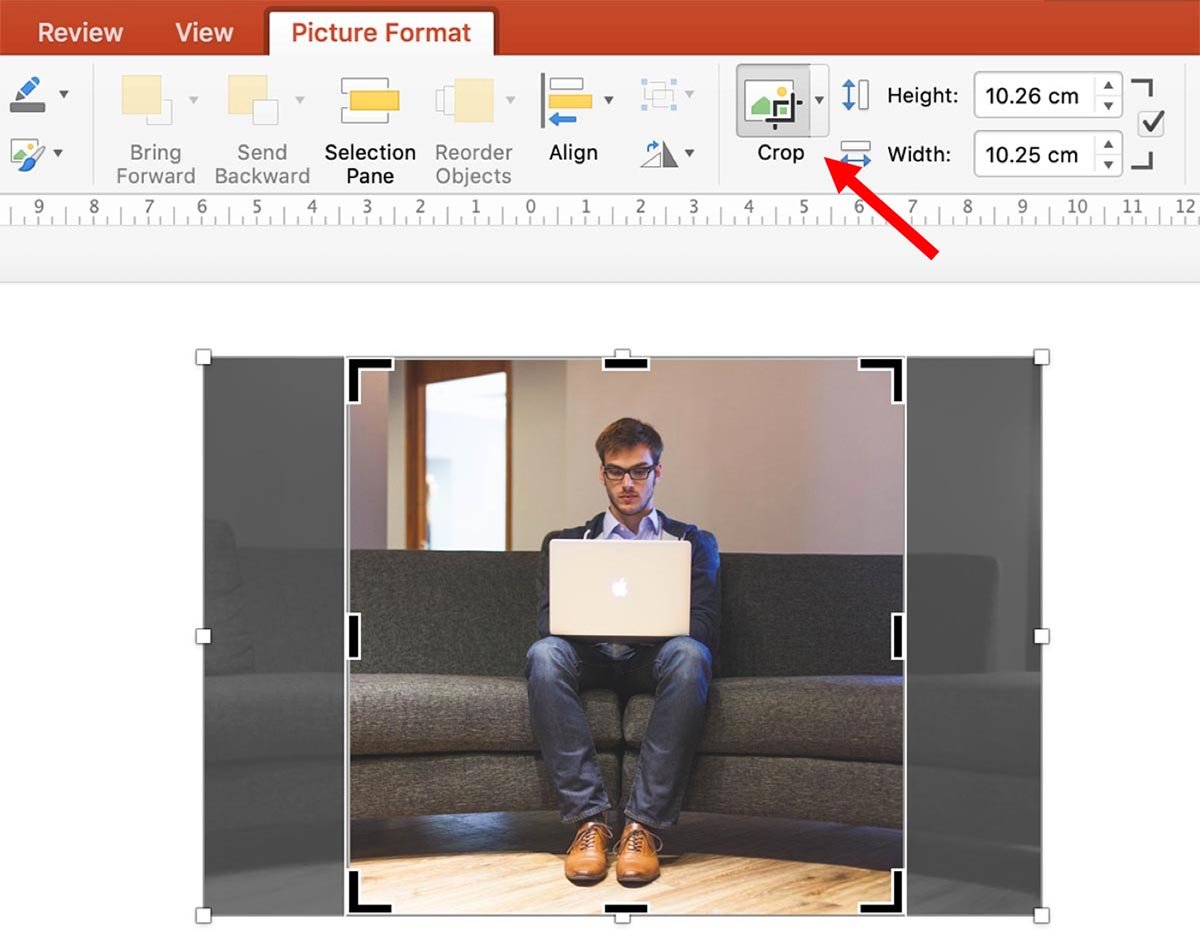Click the Send Backward icon
Screen dimensions: 1200x931
[253, 100]
